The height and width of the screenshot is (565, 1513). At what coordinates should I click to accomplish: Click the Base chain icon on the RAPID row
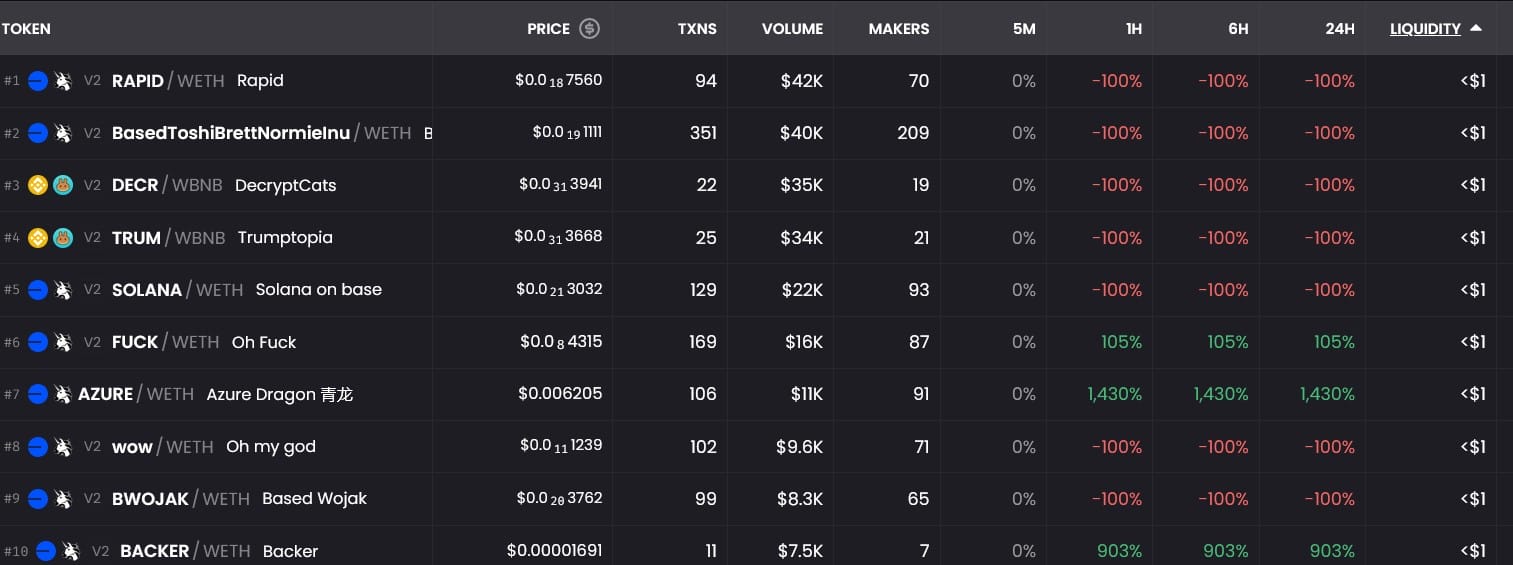coord(38,81)
